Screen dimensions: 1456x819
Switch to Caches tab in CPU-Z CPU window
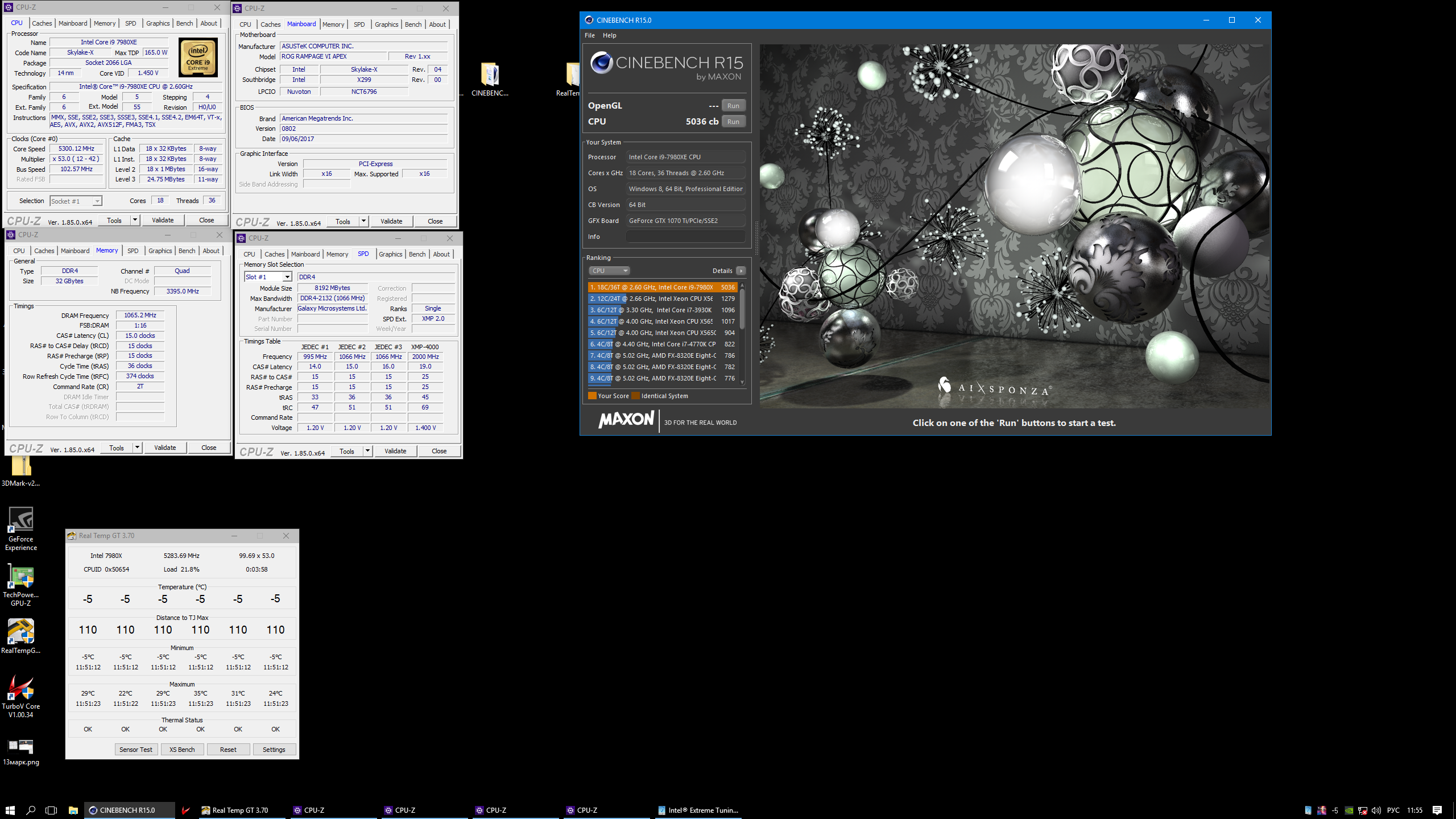tap(42, 23)
